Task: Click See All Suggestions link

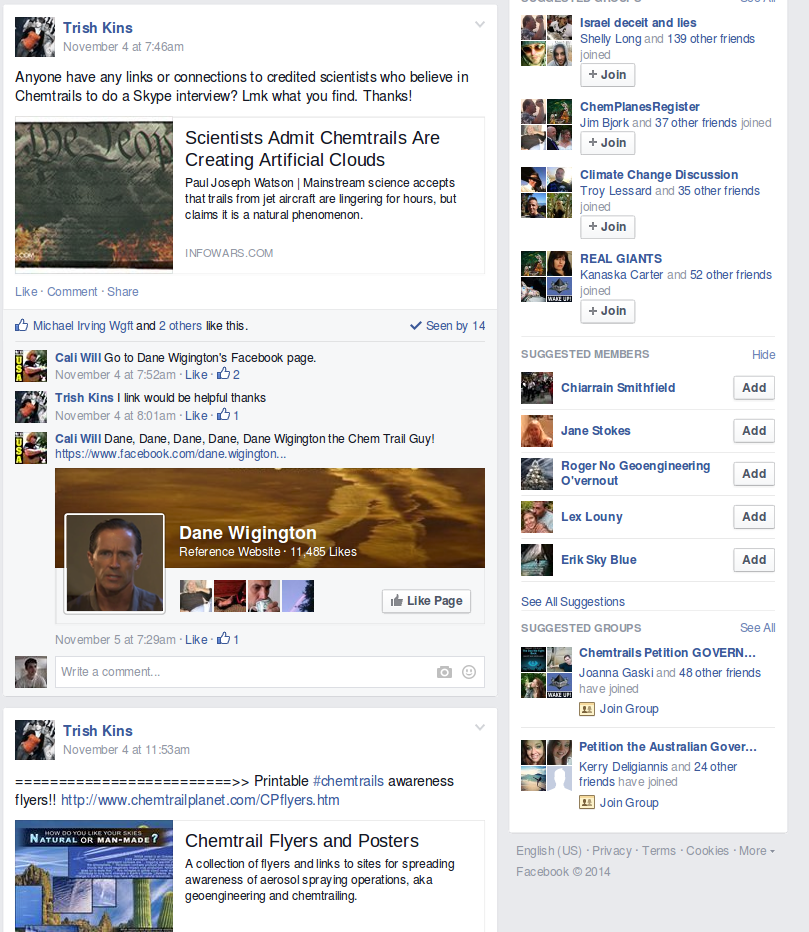Action: [x=573, y=602]
